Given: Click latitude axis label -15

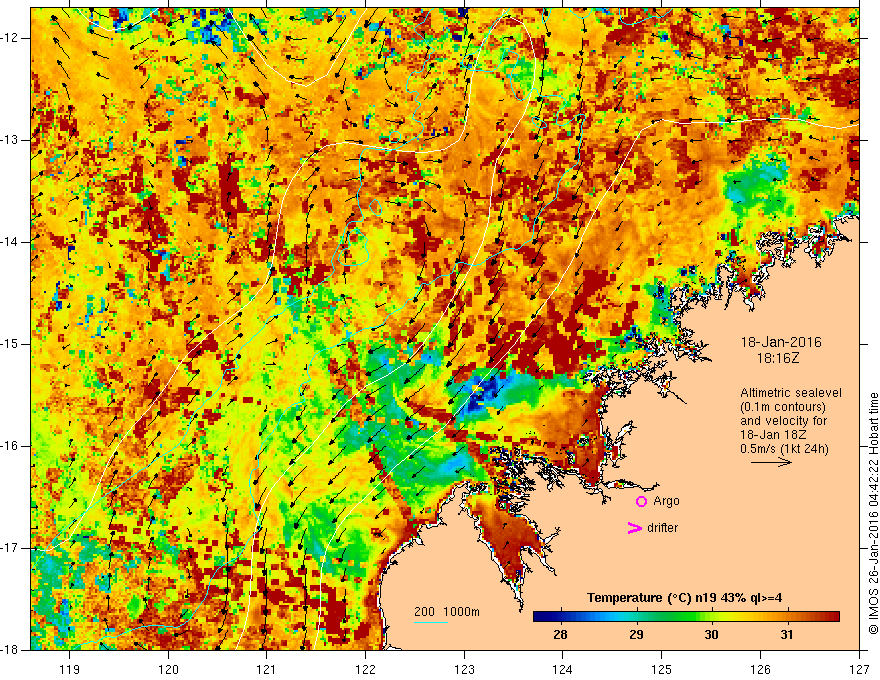Looking at the screenshot, I should [x=10, y=344].
